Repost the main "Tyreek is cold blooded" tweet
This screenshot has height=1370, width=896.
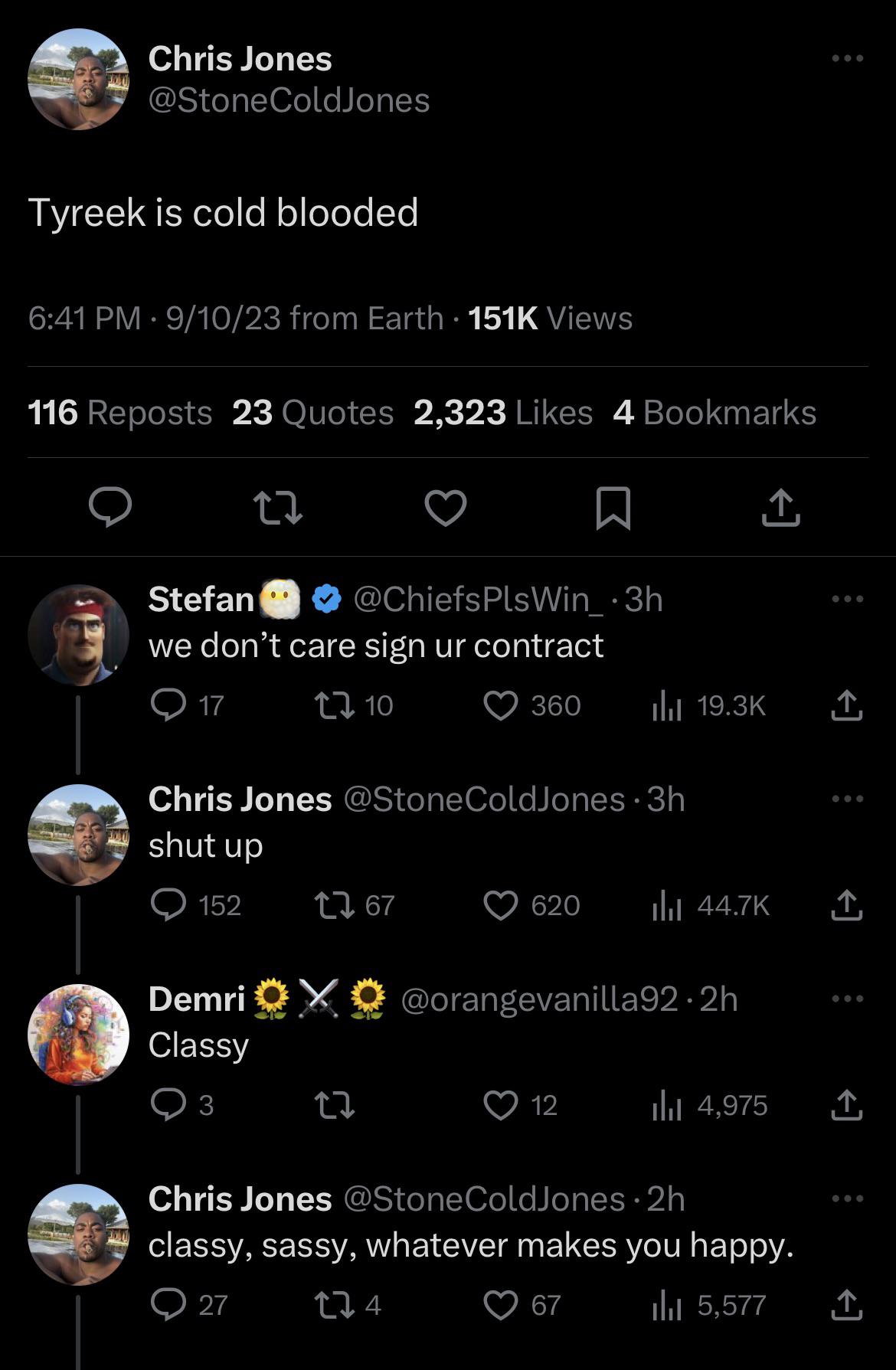coord(279,508)
